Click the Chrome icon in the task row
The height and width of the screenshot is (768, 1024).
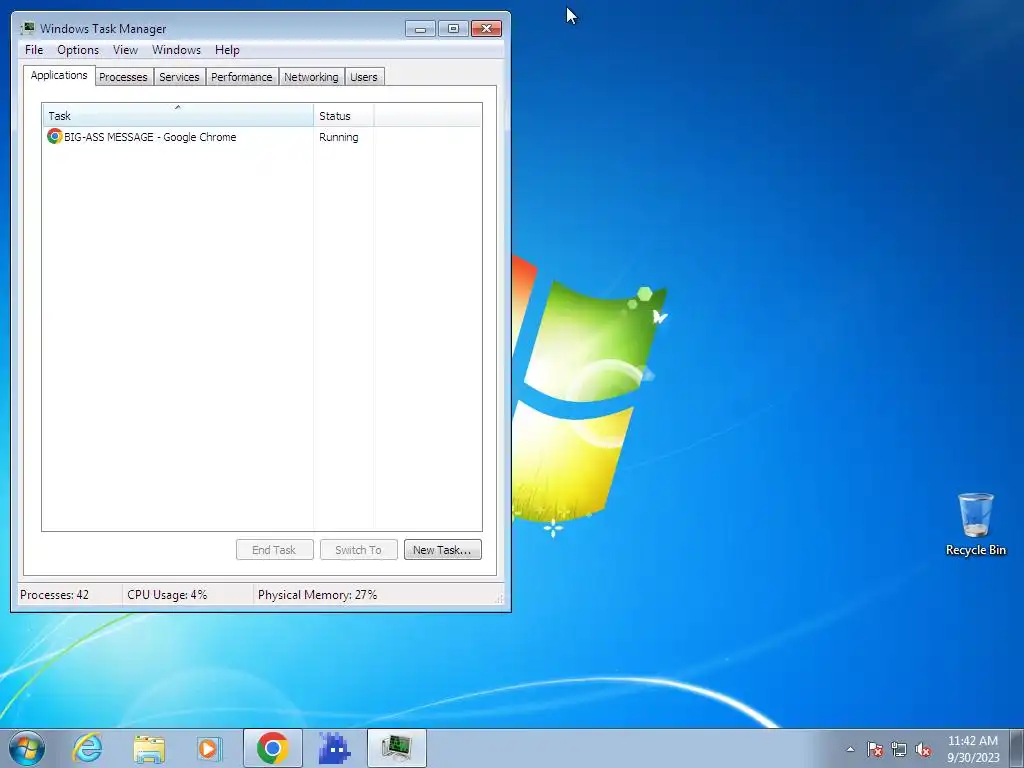(x=55, y=136)
